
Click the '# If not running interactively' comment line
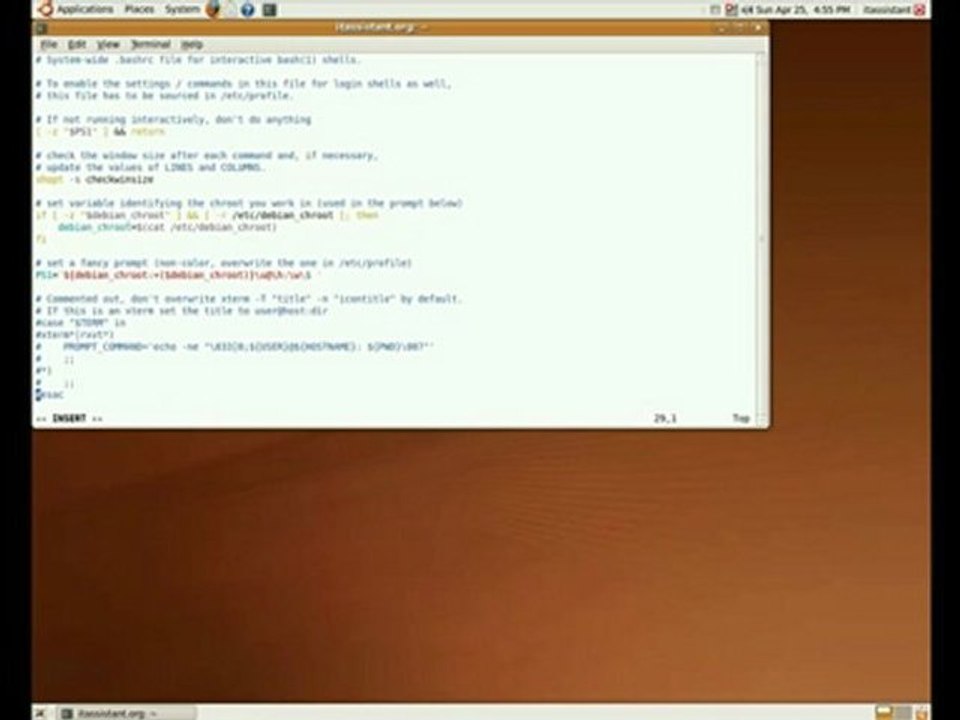pos(173,119)
